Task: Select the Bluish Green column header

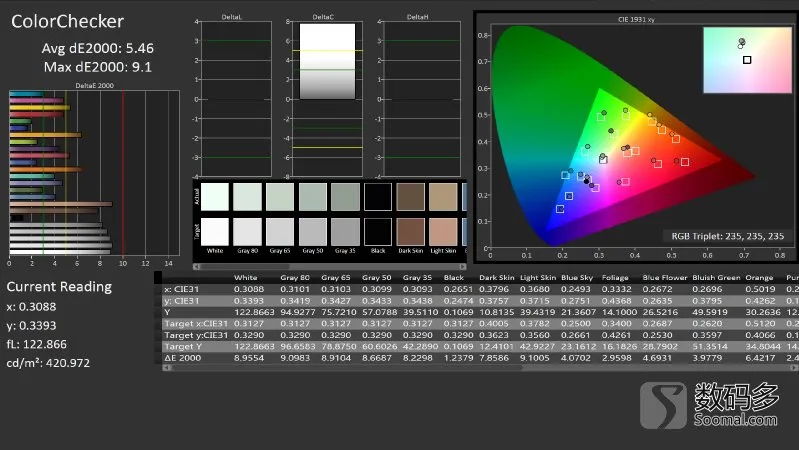Action: tap(714, 278)
